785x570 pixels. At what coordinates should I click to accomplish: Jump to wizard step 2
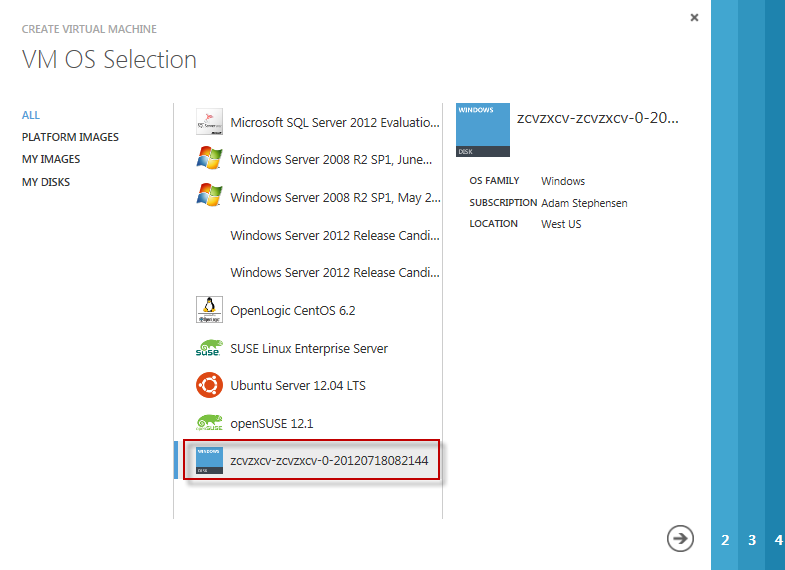(724, 540)
